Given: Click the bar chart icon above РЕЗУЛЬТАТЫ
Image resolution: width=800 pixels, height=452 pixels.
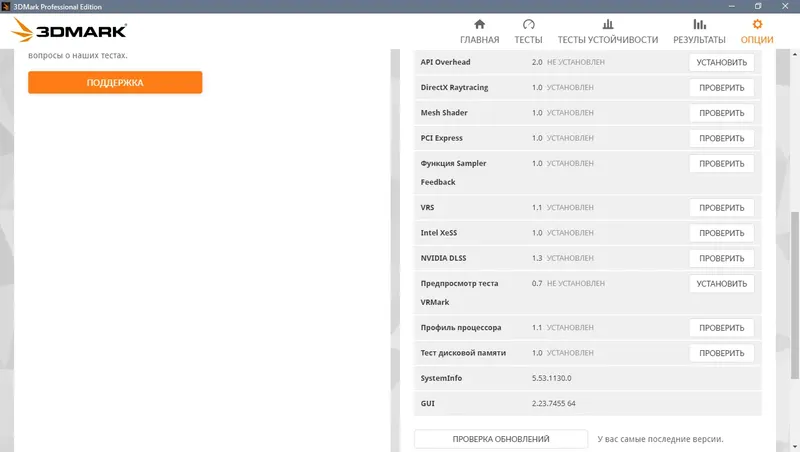Looking at the screenshot, I should pos(699,24).
